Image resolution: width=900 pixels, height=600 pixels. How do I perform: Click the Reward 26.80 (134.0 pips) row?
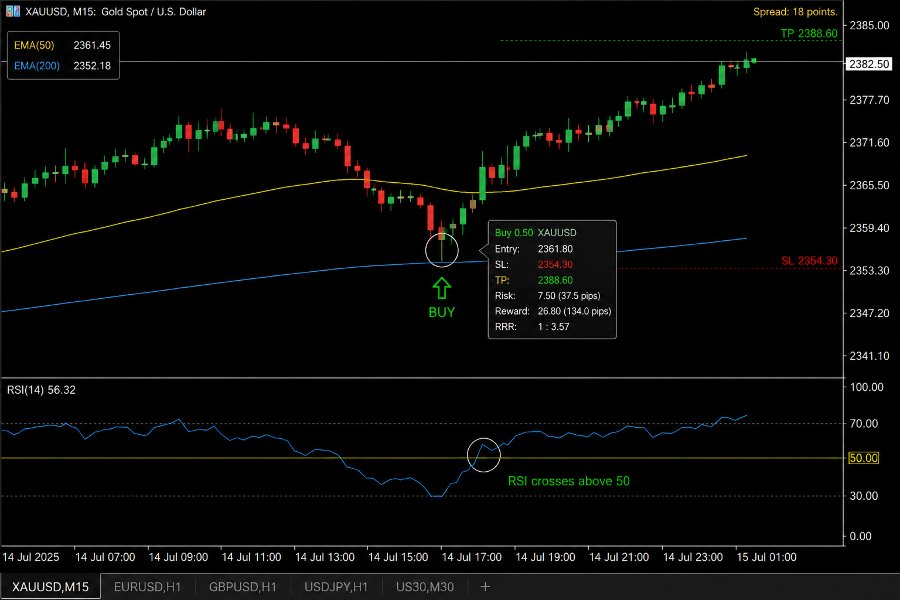tap(553, 311)
